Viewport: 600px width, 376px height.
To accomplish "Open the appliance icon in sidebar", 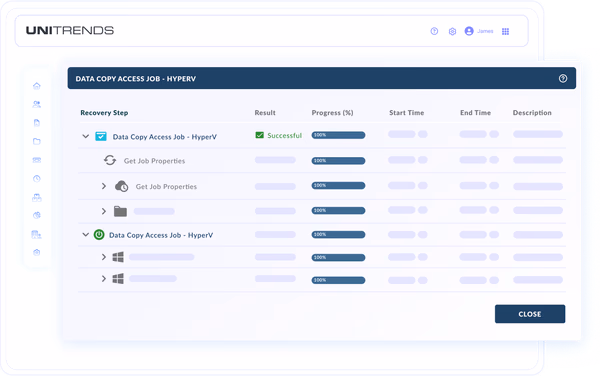I will click(x=37, y=160).
